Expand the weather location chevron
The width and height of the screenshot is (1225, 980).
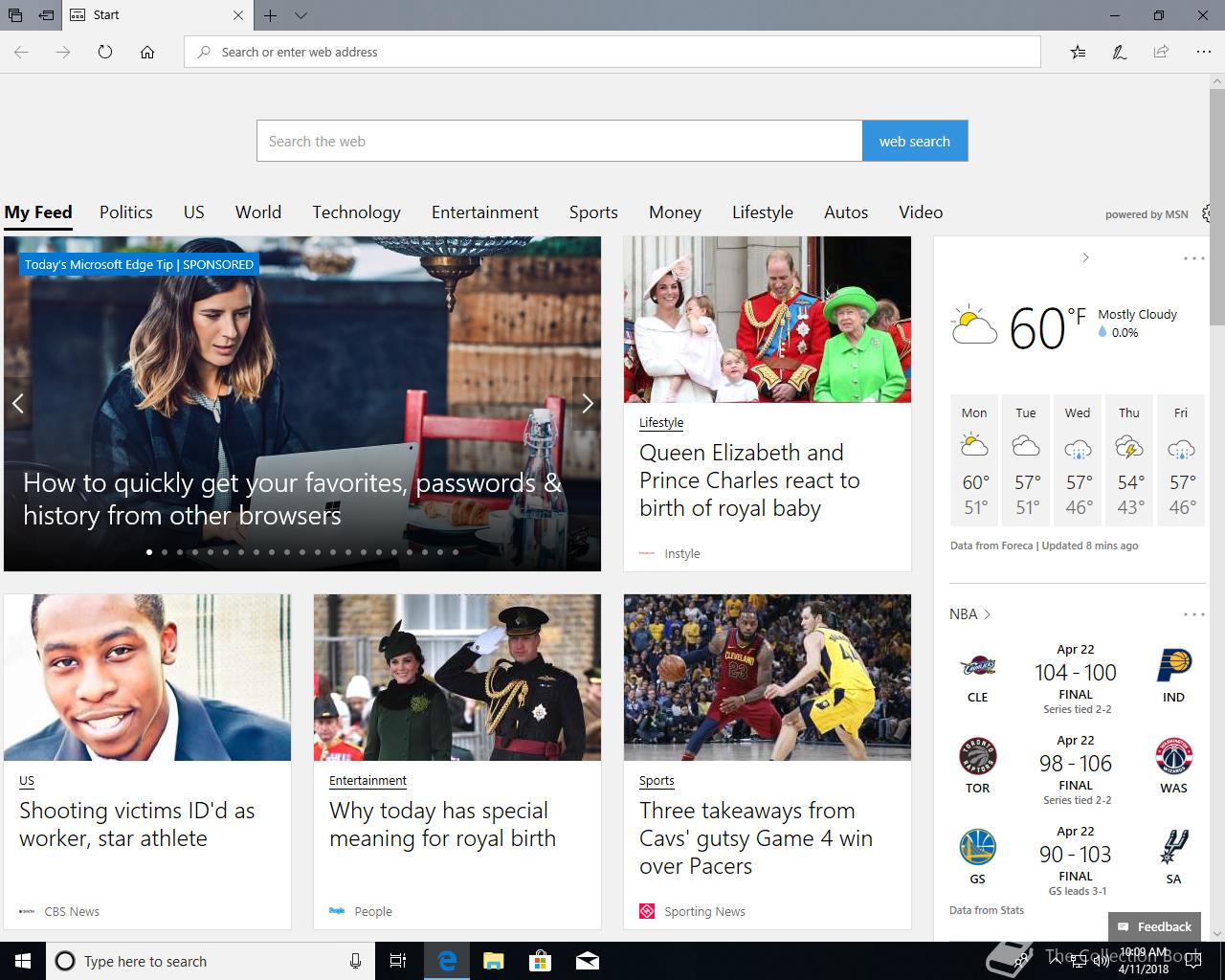1085,257
